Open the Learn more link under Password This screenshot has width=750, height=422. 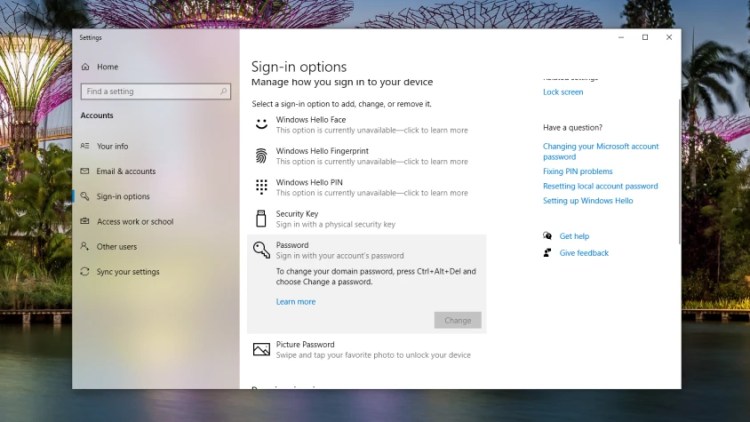[296, 302]
